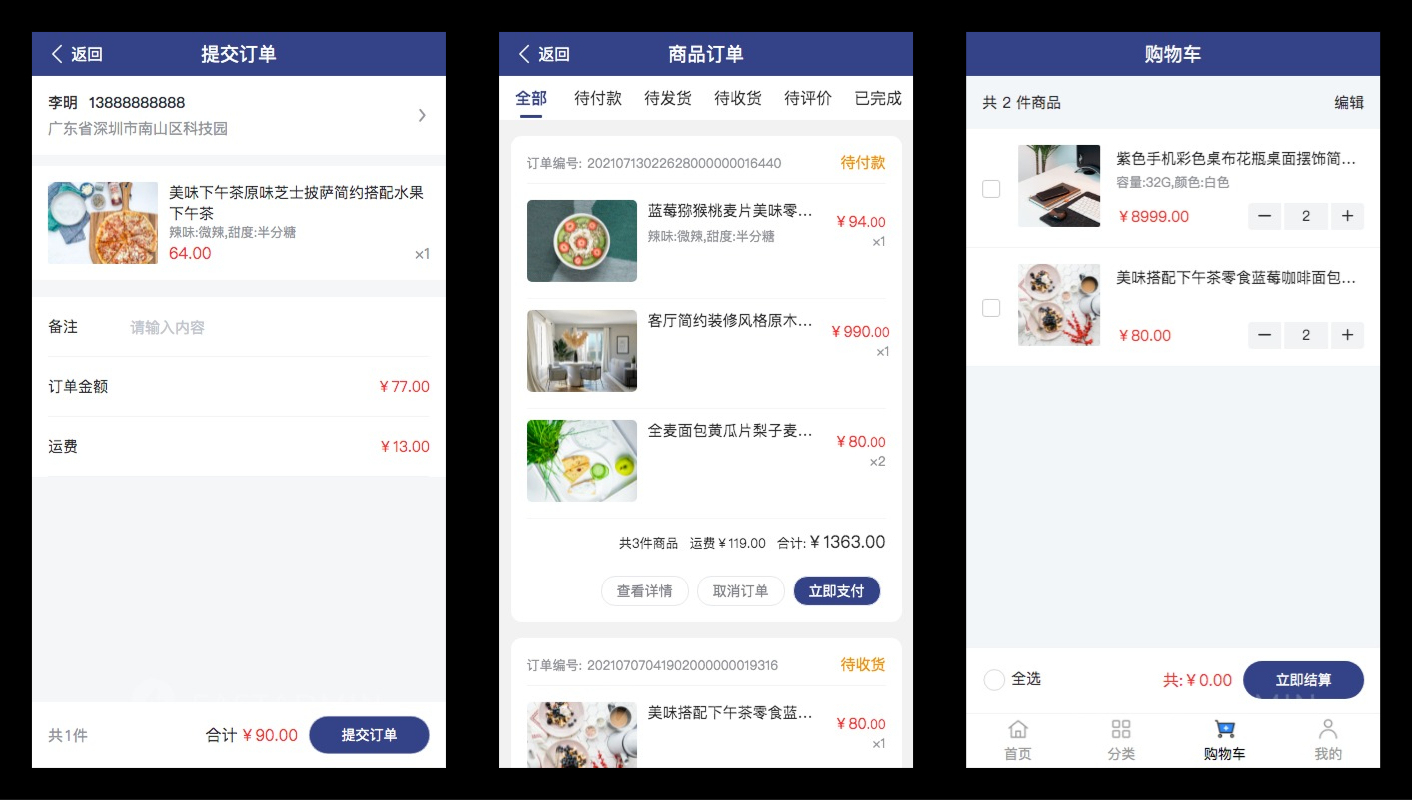The height and width of the screenshot is (800, 1412).
Task: Open the pizza product thumbnail
Action: (103, 223)
